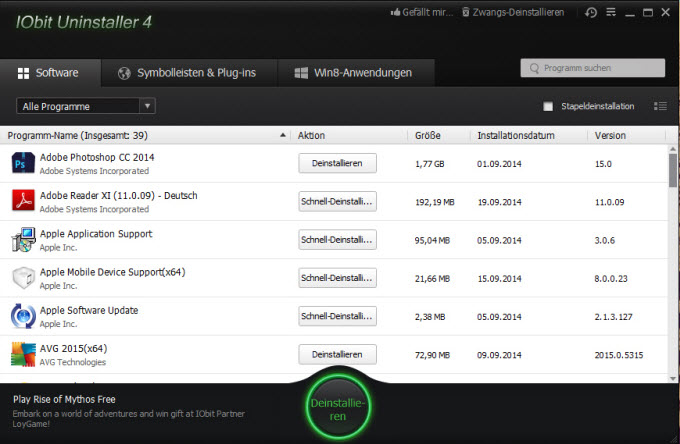Select the 'Apple Application Support' name
The width and height of the screenshot is (680, 444).
(x=96, y=234)
